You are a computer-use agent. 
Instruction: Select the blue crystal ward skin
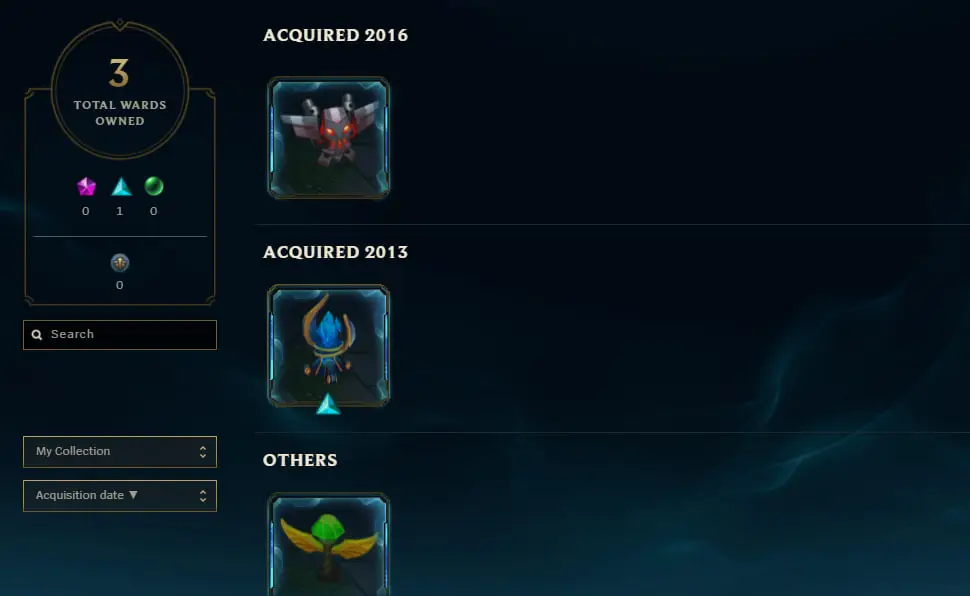[x=328, y=345]
